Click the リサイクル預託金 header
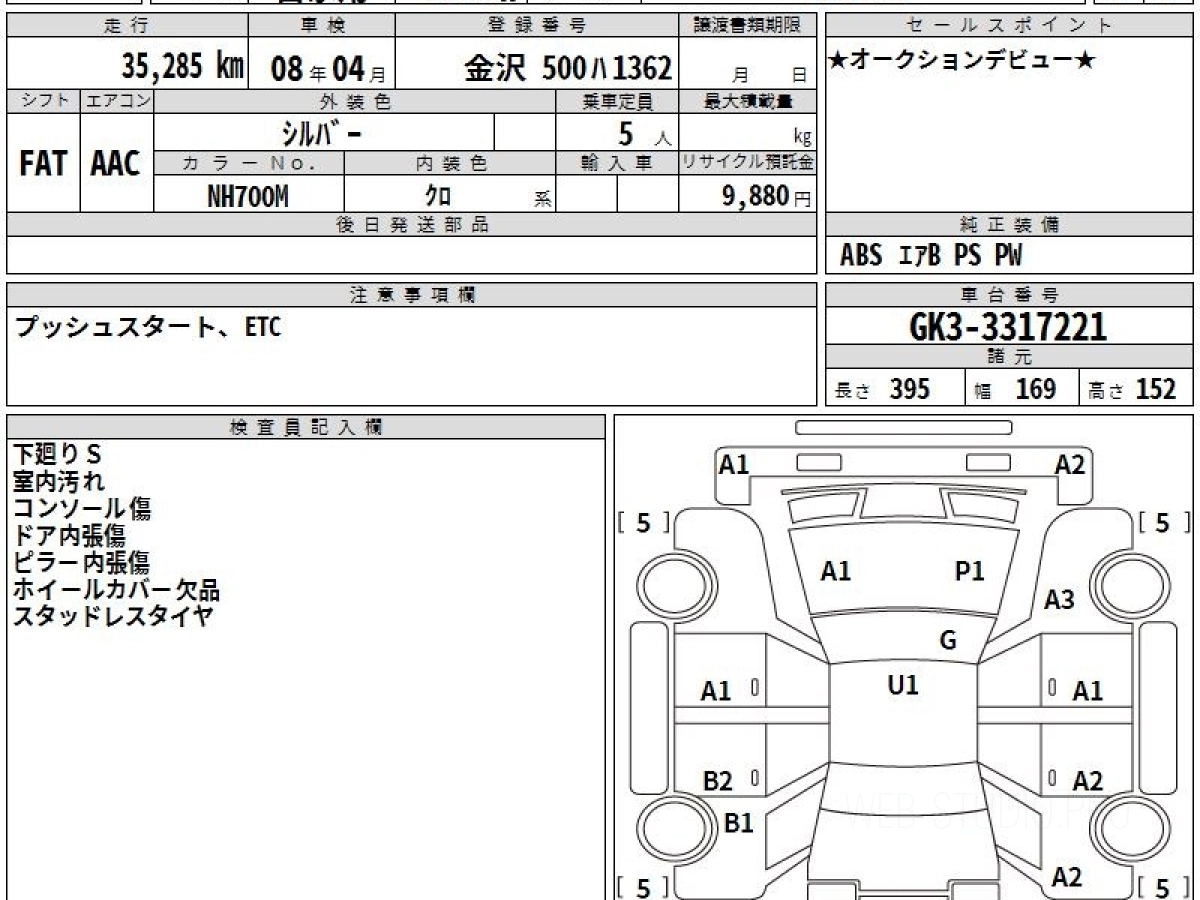 click(x=748, y=163)
